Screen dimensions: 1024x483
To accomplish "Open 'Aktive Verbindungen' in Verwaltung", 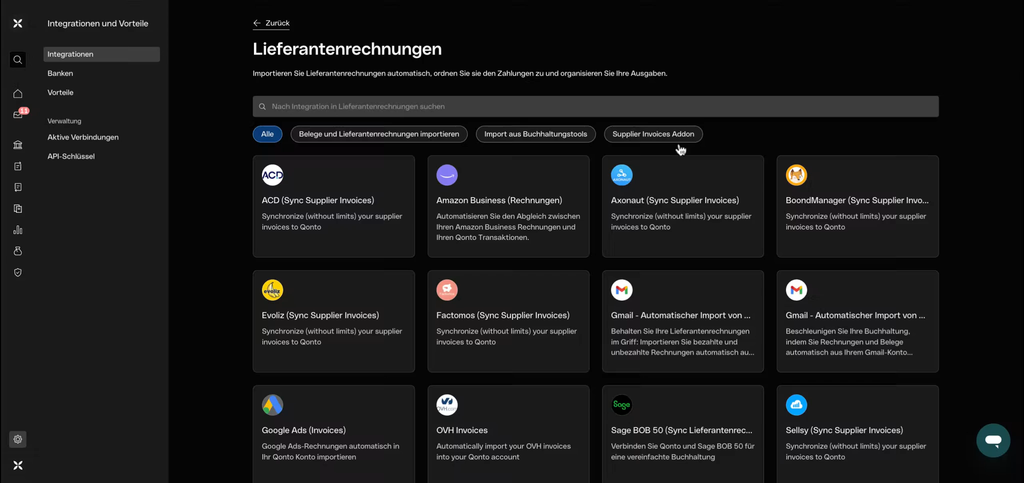I will [x=83, y=137].
